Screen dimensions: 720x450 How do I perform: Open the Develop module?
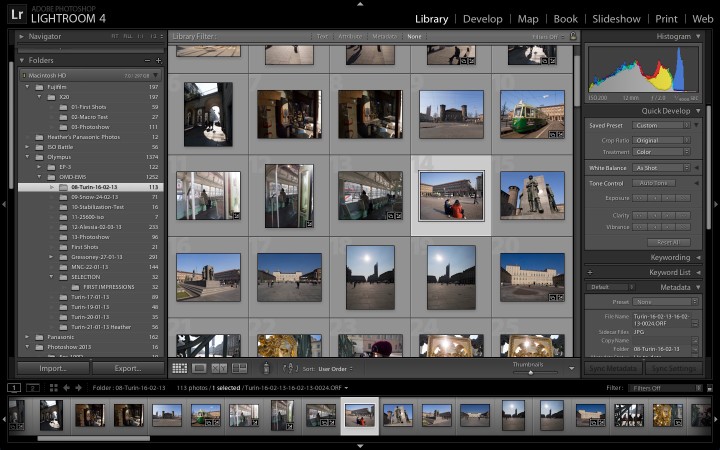482,19
